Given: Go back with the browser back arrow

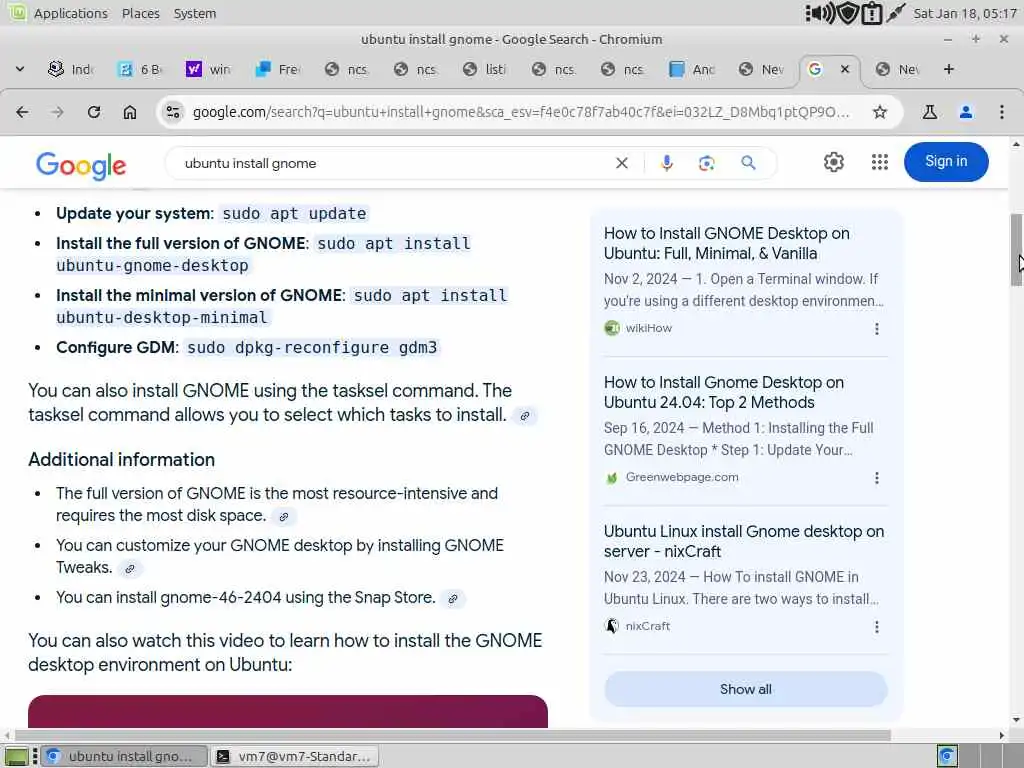Looking at the screenshot, I should point(22,112).
